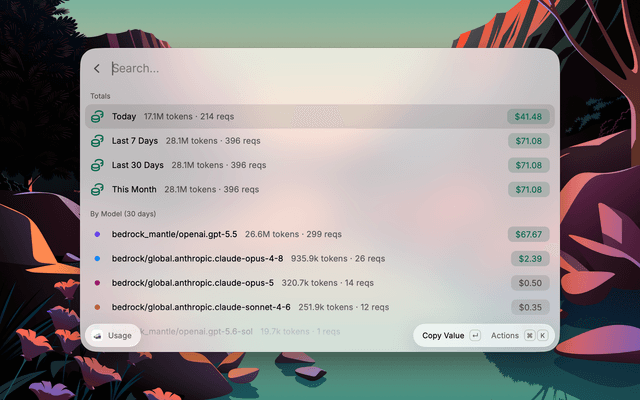
Task: Select the magenta dot for claude-opus-5
Action: tap(97, 283)
